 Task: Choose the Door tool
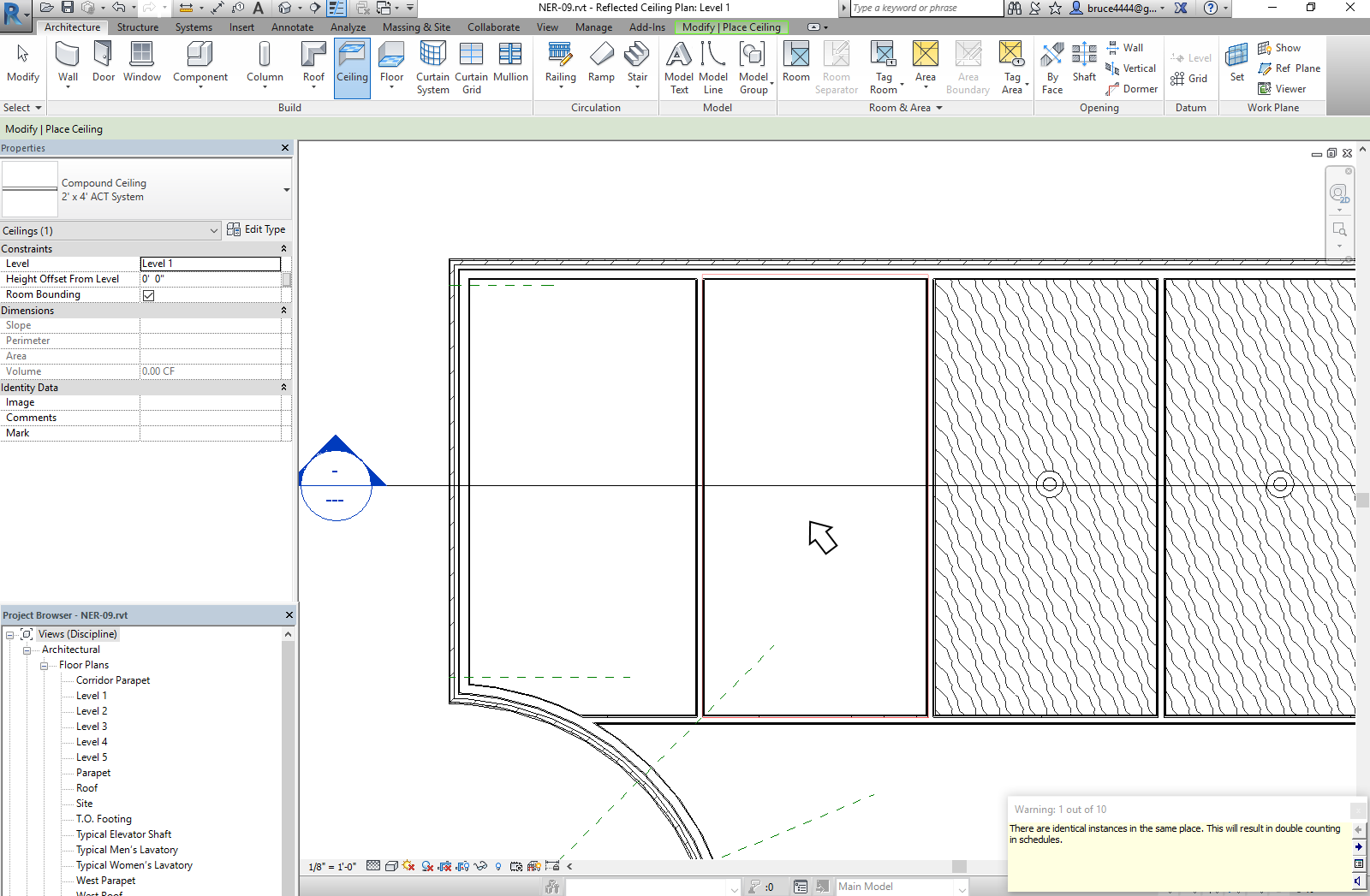pyautogui.click(x=103, y=64)
